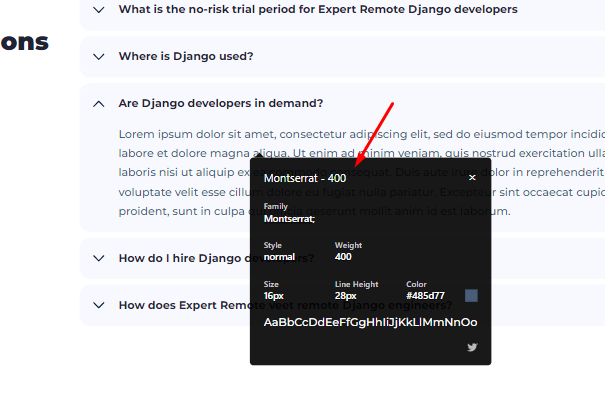Click the Twitter bird icon in popup
The image size is (605, 420).
(x=472, y=347)
